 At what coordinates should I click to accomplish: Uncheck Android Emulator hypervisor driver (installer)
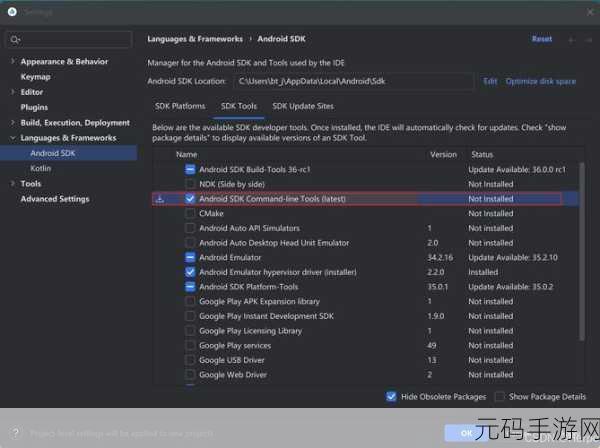coord(190,272)
